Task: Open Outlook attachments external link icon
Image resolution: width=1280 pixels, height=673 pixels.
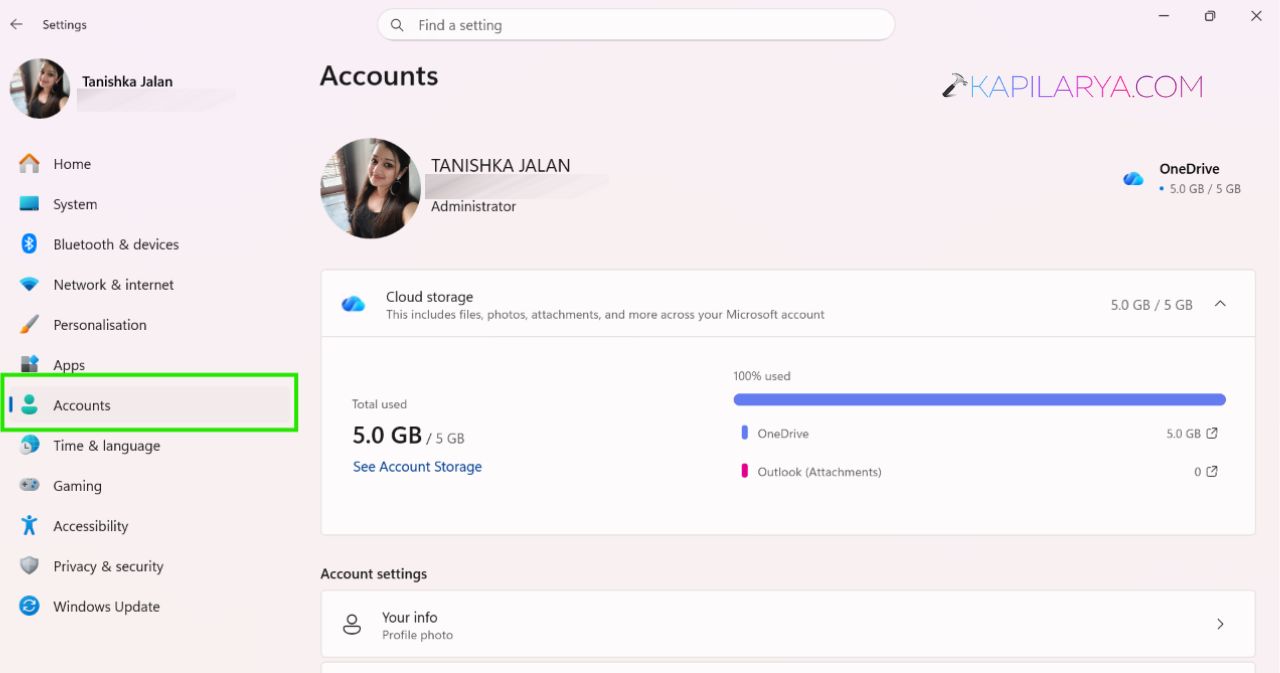Action: click(x=1212, y=471)
